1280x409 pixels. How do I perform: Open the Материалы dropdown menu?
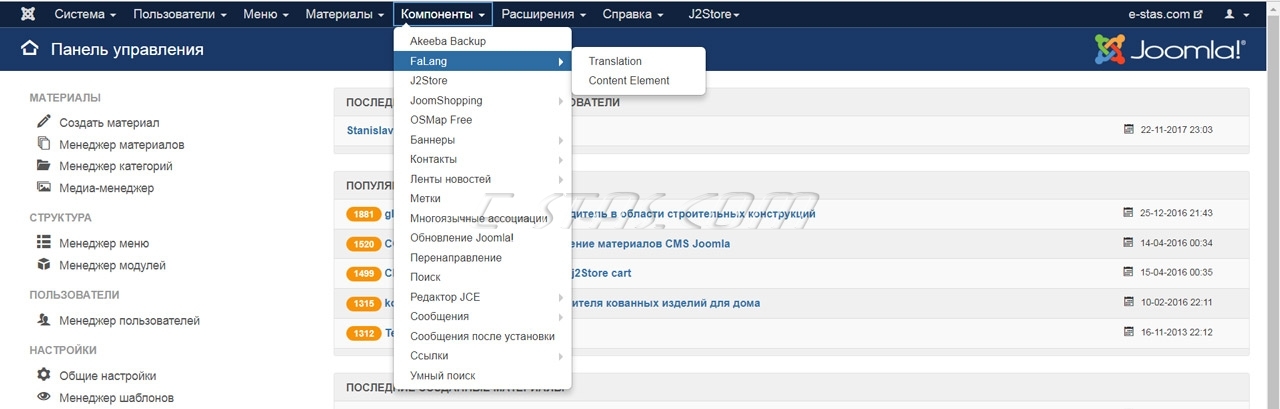coord(345,15)
